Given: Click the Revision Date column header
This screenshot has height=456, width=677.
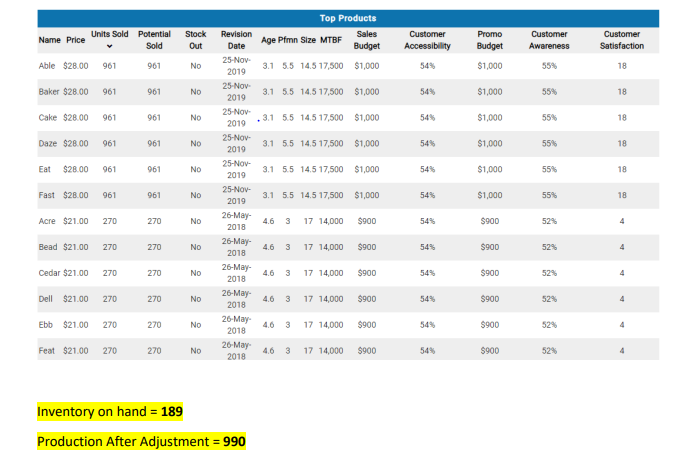Looking at the screenshot, I should pos(236,40).
